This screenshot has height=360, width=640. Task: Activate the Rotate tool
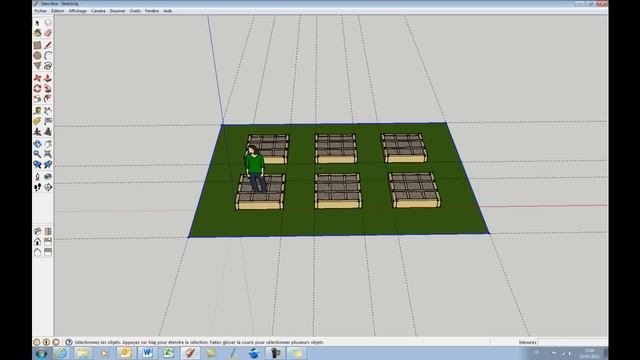(38, 88)
